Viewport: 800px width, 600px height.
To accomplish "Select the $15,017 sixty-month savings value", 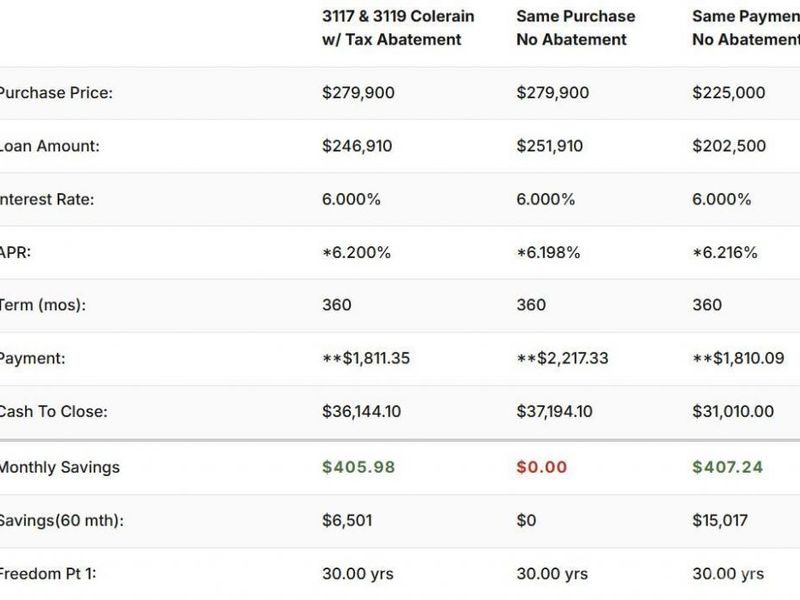I will [721, 521].
